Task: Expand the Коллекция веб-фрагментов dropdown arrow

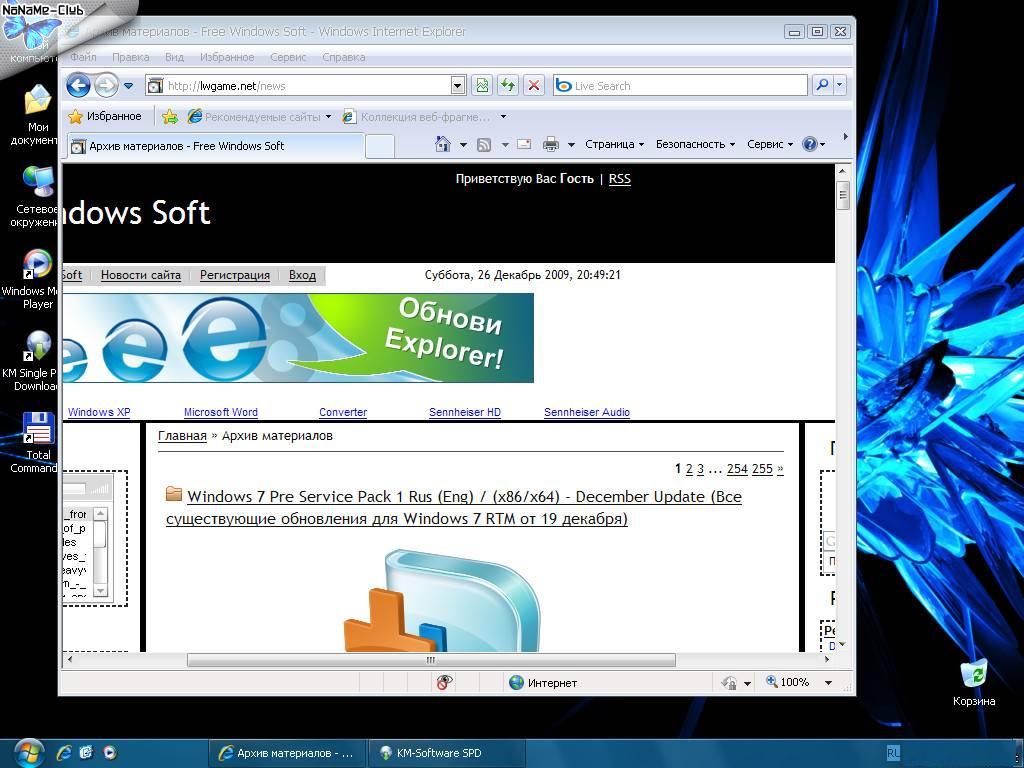Action: [x=503, y=117]
